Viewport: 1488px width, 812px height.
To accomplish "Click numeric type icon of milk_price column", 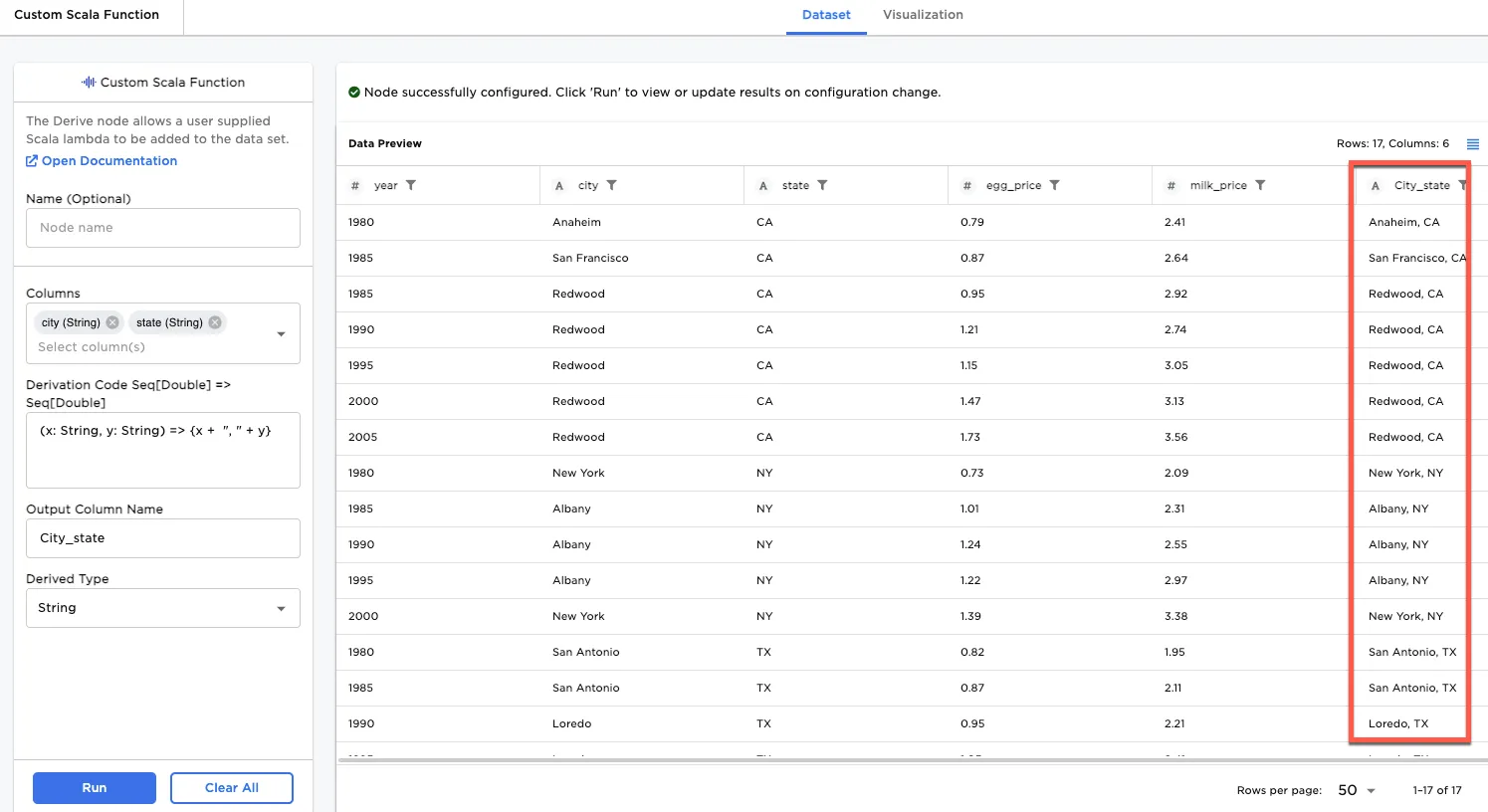I will tap(1171, 186).
